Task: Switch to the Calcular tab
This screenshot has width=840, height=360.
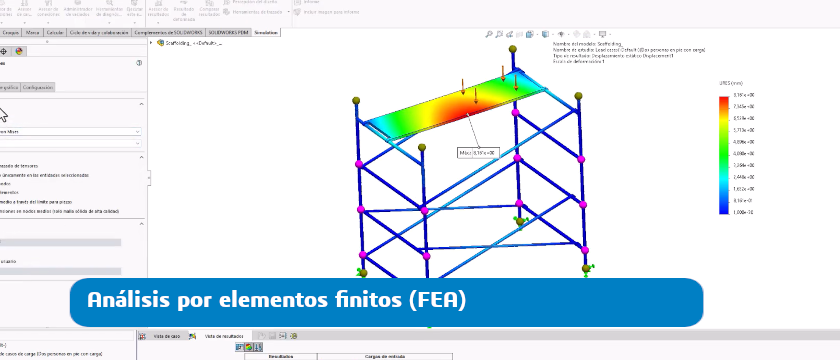Action: click(55, 33)
